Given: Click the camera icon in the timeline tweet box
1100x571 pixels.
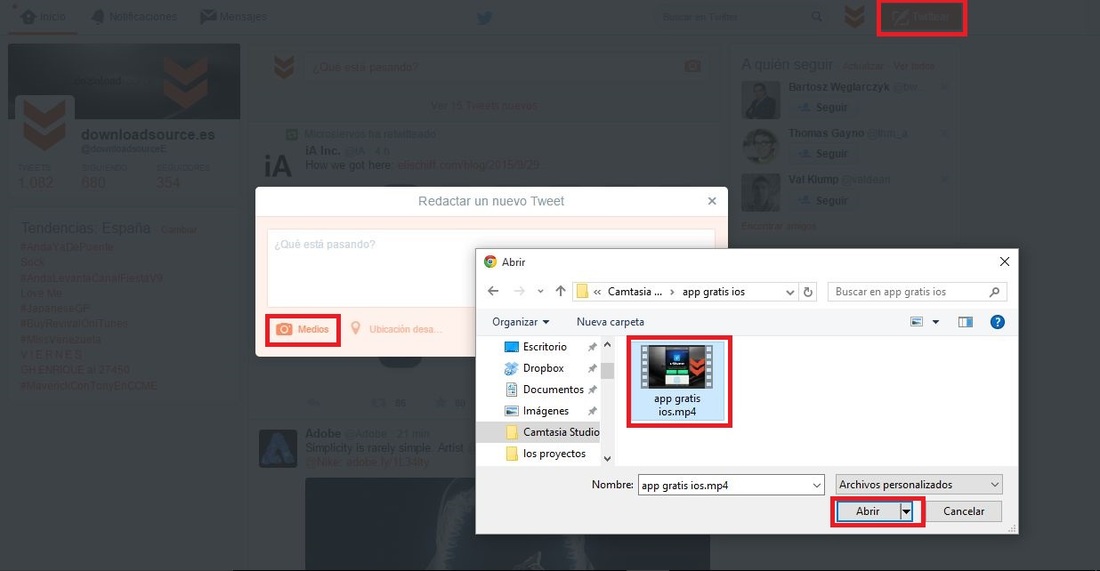Looking at the screenshot, I should coord(692,67).
